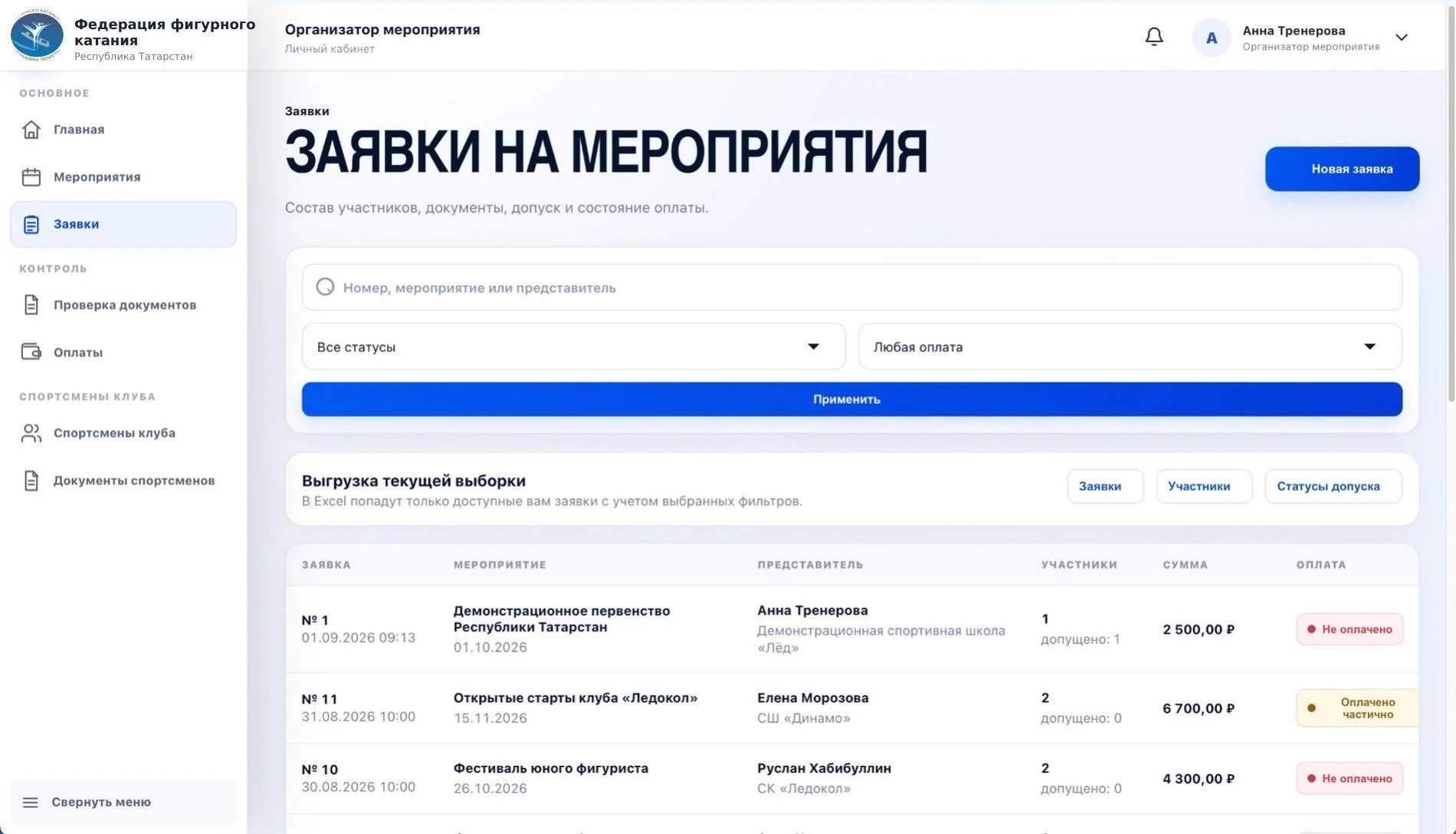Click the house icon next to Главная
Screen dimensions: 1456x834
tap(31, 130)
